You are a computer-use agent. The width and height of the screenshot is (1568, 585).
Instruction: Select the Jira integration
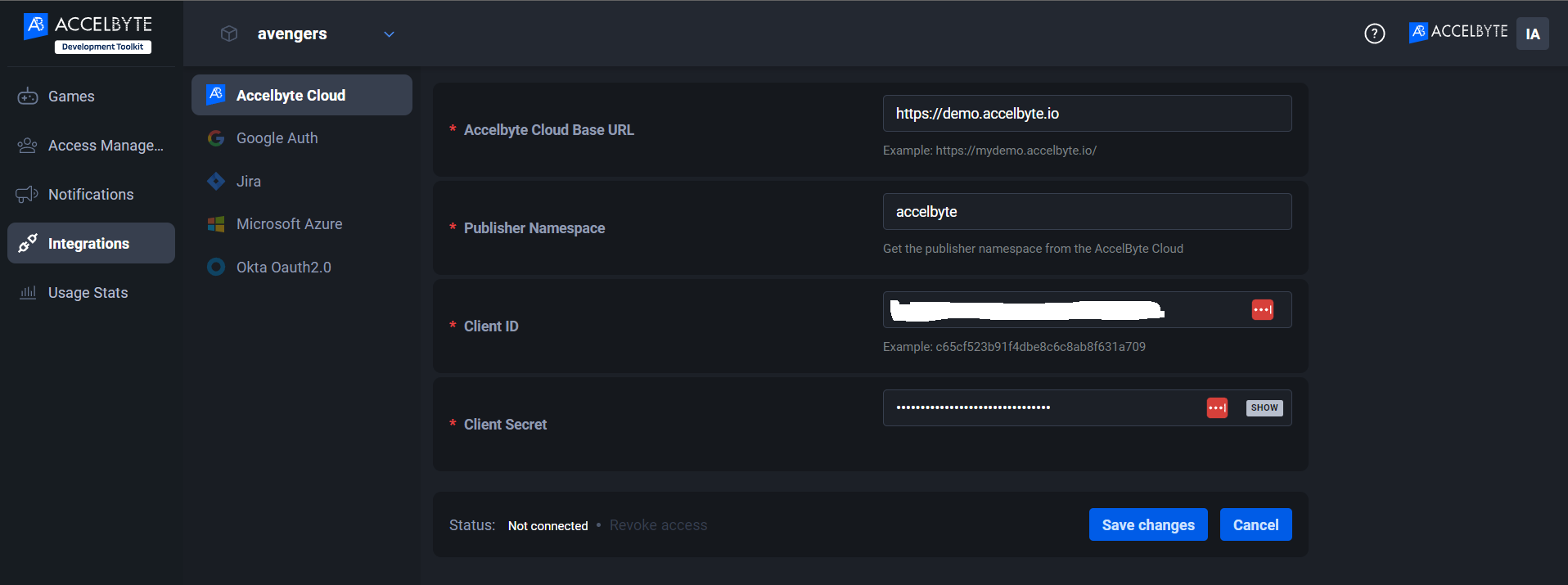pos(302,182)
